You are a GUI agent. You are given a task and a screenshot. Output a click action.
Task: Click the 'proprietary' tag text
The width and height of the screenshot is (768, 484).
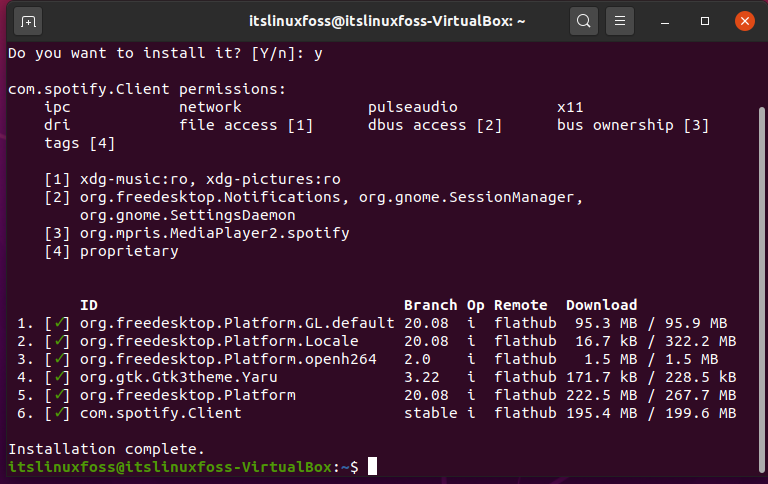pos(129,251)
